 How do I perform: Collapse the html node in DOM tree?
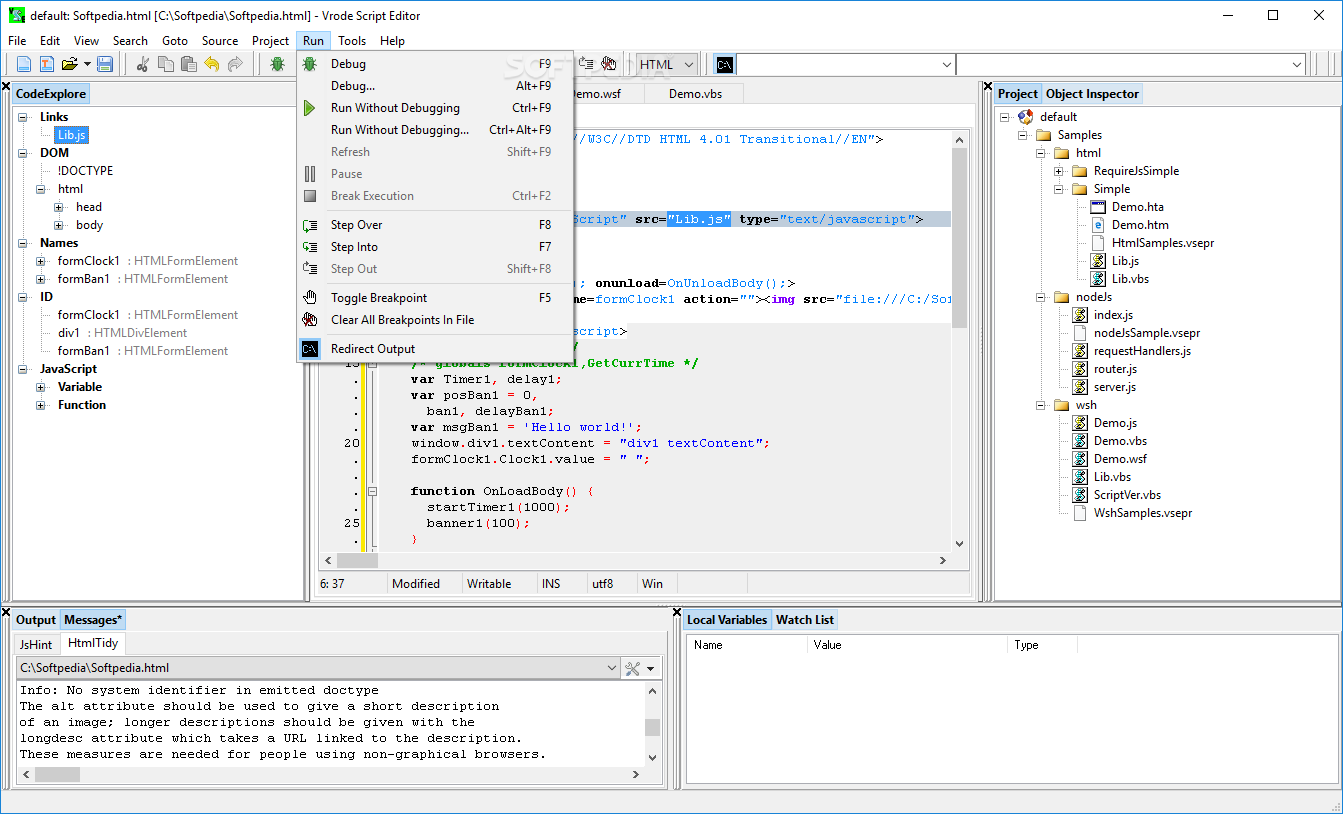(x=41, y=189)
